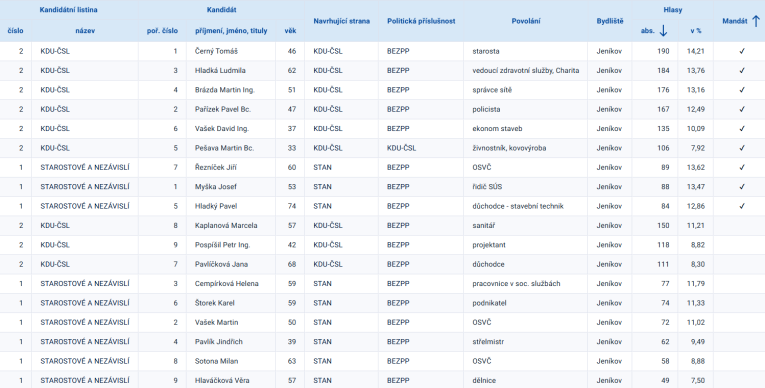The height and width of the screenshot is (388, 765).
Task: Click the occupation 'živnostník, kovovýroba'
Action: pos(509,148)
